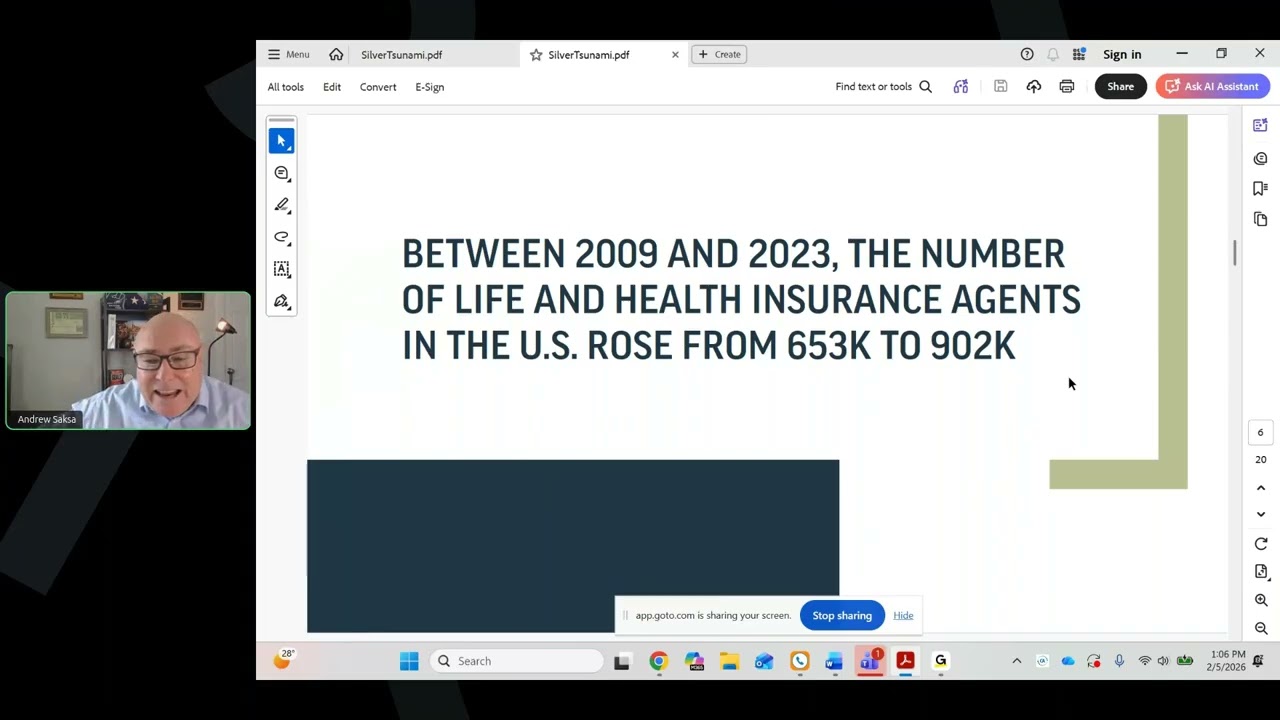The image size is (1280, 720).
Task: Click the Share button
Action: (1120, 87)
